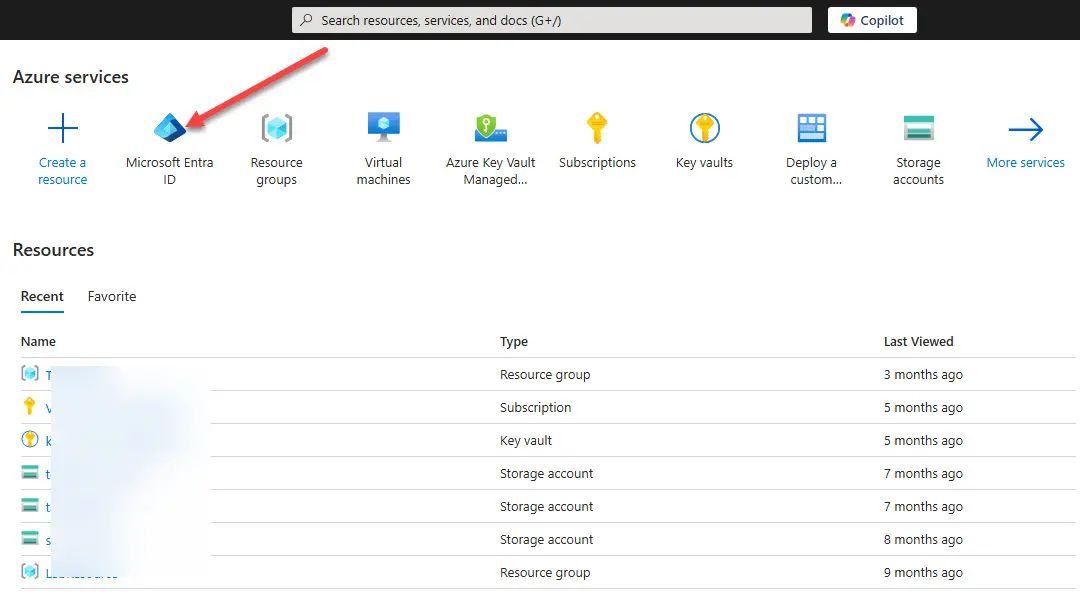The height and width of the screenshot is (592, 1080).
Task: Click the '8 months ago' cell
Action: 924,540
